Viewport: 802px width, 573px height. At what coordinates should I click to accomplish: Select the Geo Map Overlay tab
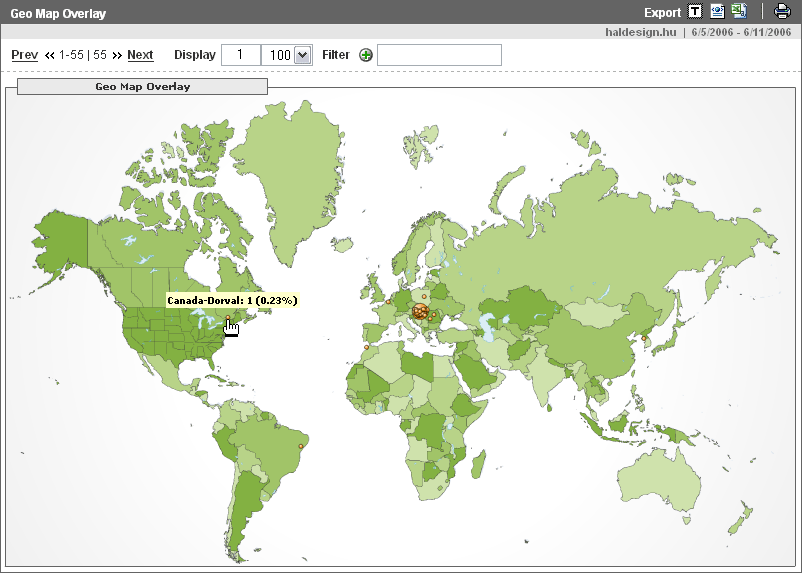(143, 87)
